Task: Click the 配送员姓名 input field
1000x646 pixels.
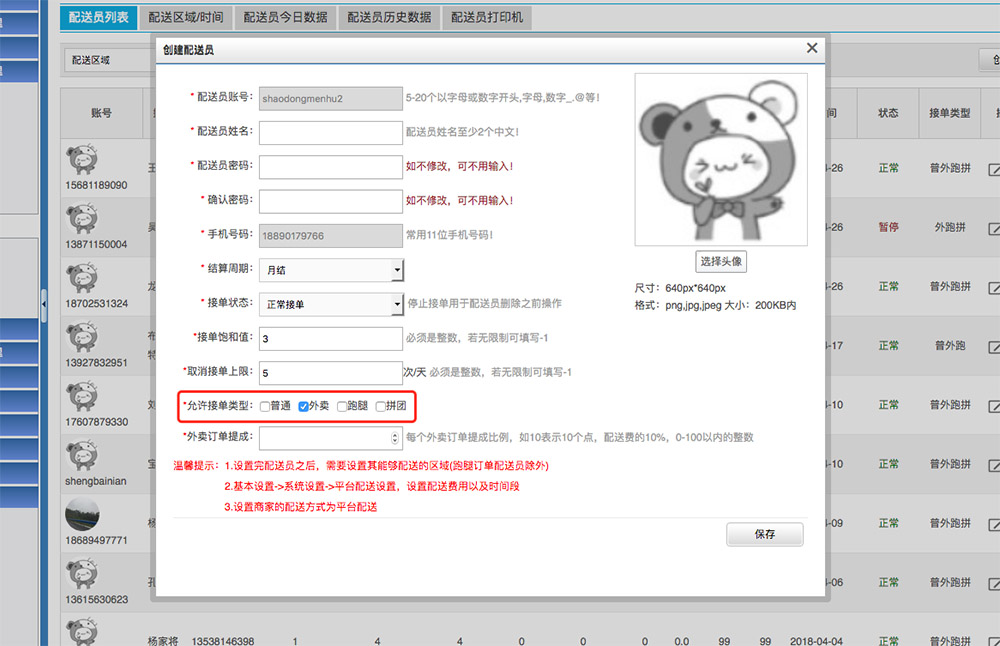Action: coord(331,132)
